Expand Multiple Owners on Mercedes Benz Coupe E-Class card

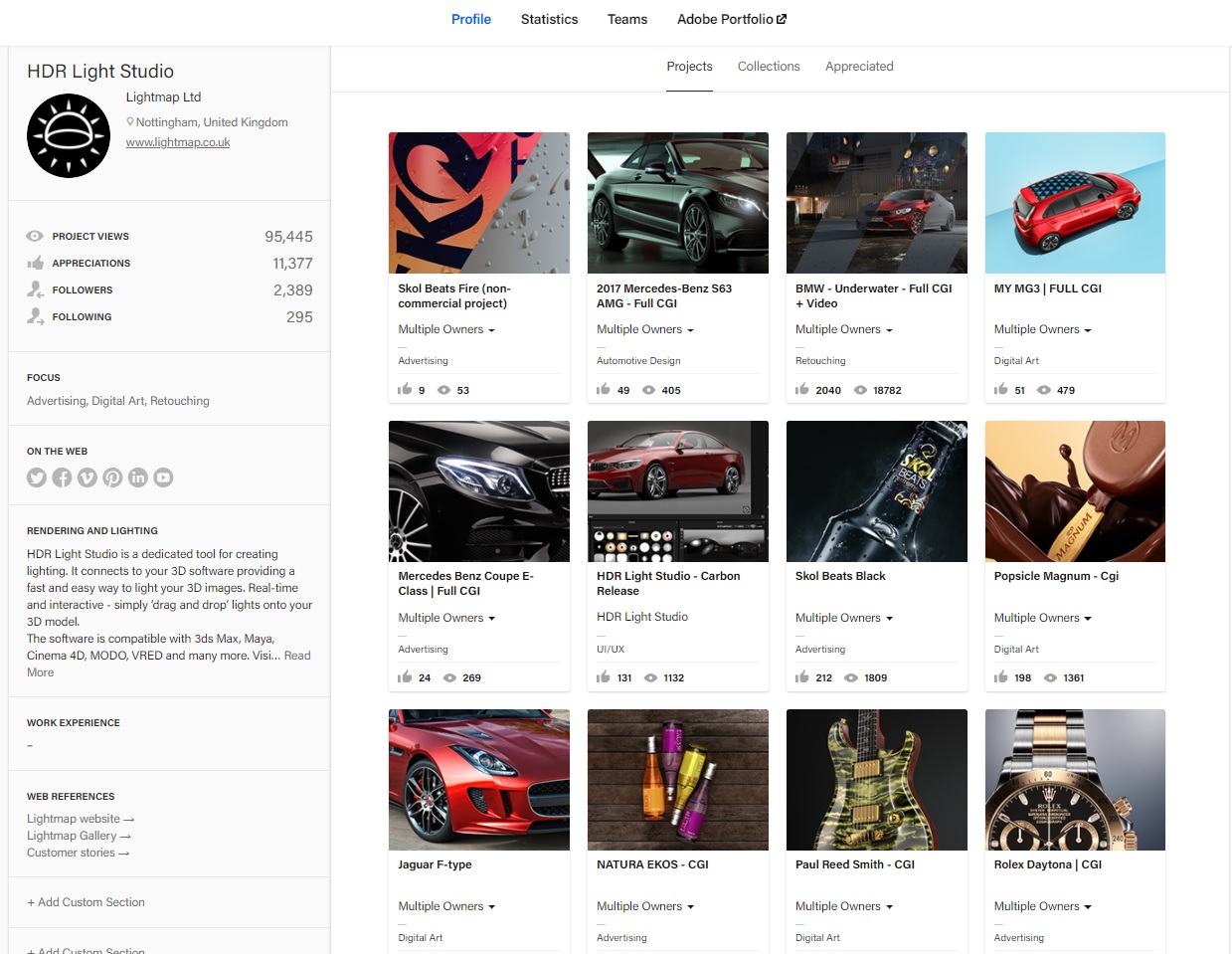[x=446, y=618]
